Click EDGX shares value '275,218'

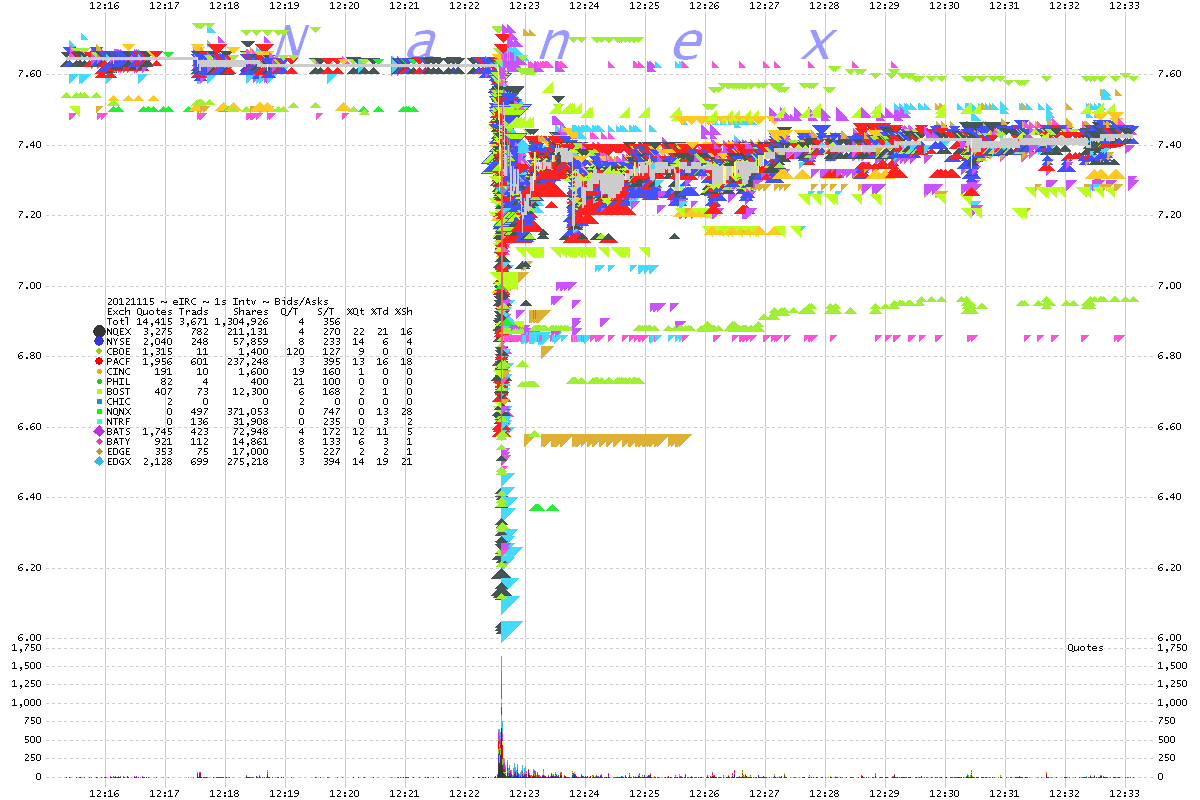(x=248, y=461)
